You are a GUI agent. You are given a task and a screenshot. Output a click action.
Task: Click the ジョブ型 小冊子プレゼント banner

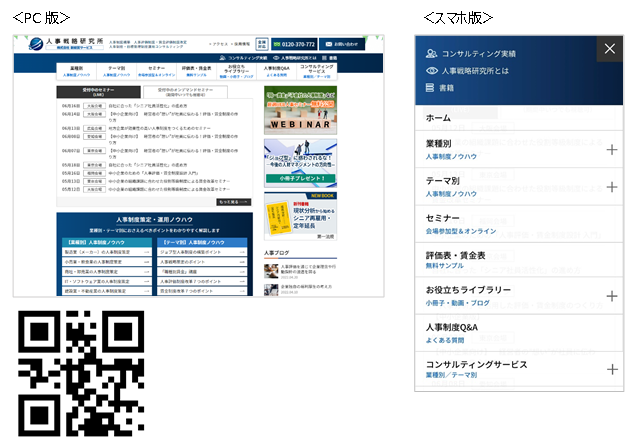(300, 163)
